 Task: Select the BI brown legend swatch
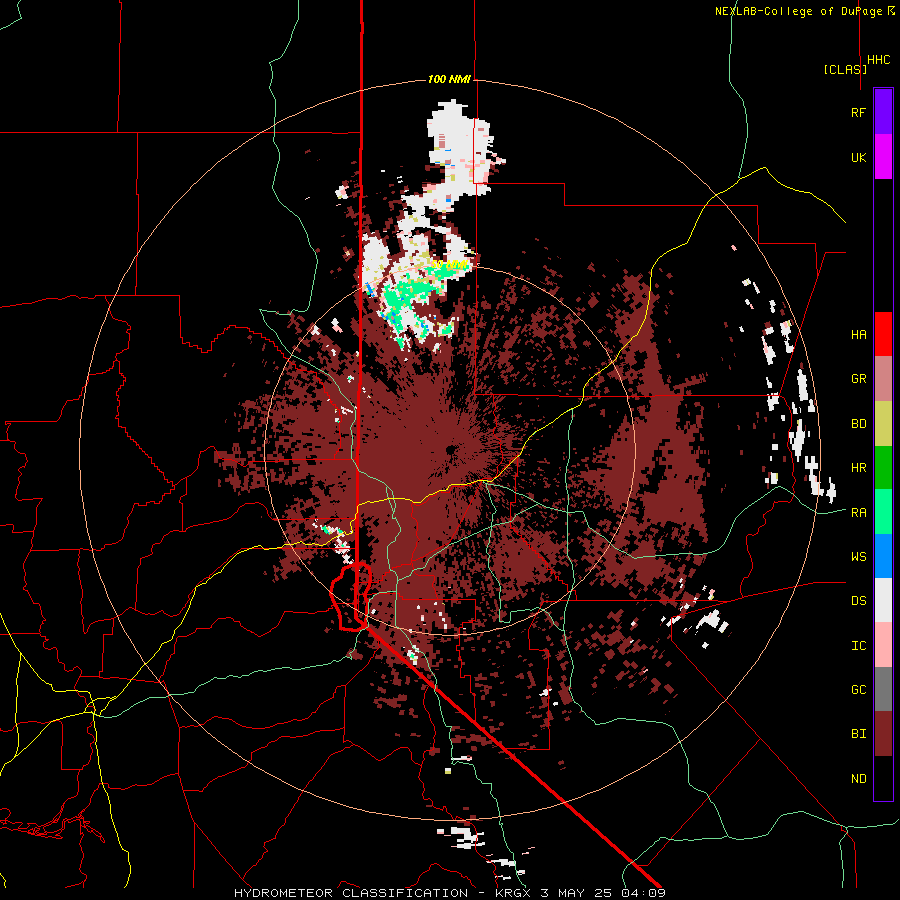[883, 734]
